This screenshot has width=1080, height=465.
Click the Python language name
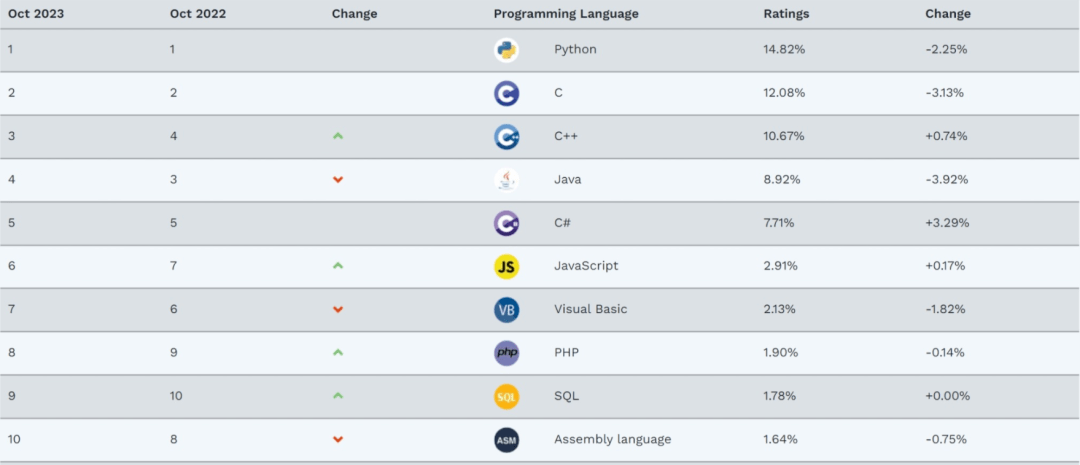[575, 50]
